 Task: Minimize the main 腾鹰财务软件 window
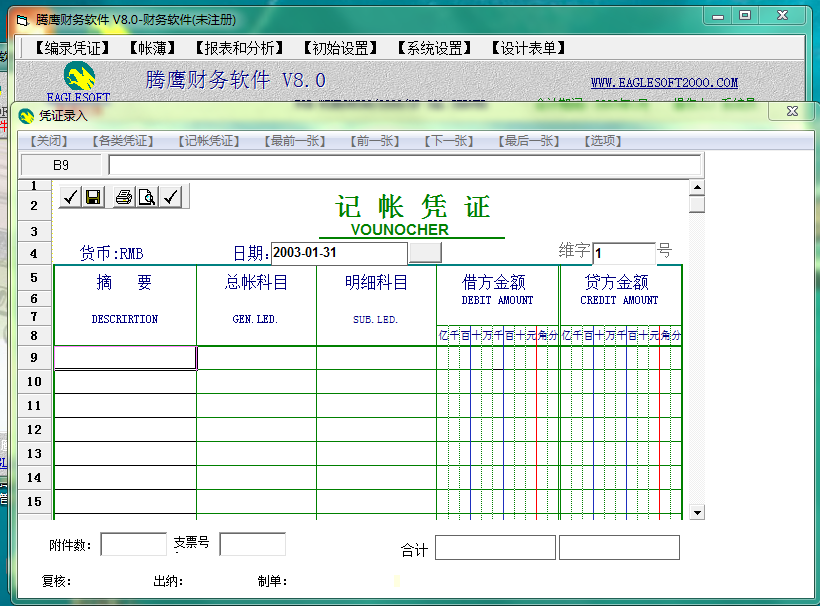(x=718, y=16)
